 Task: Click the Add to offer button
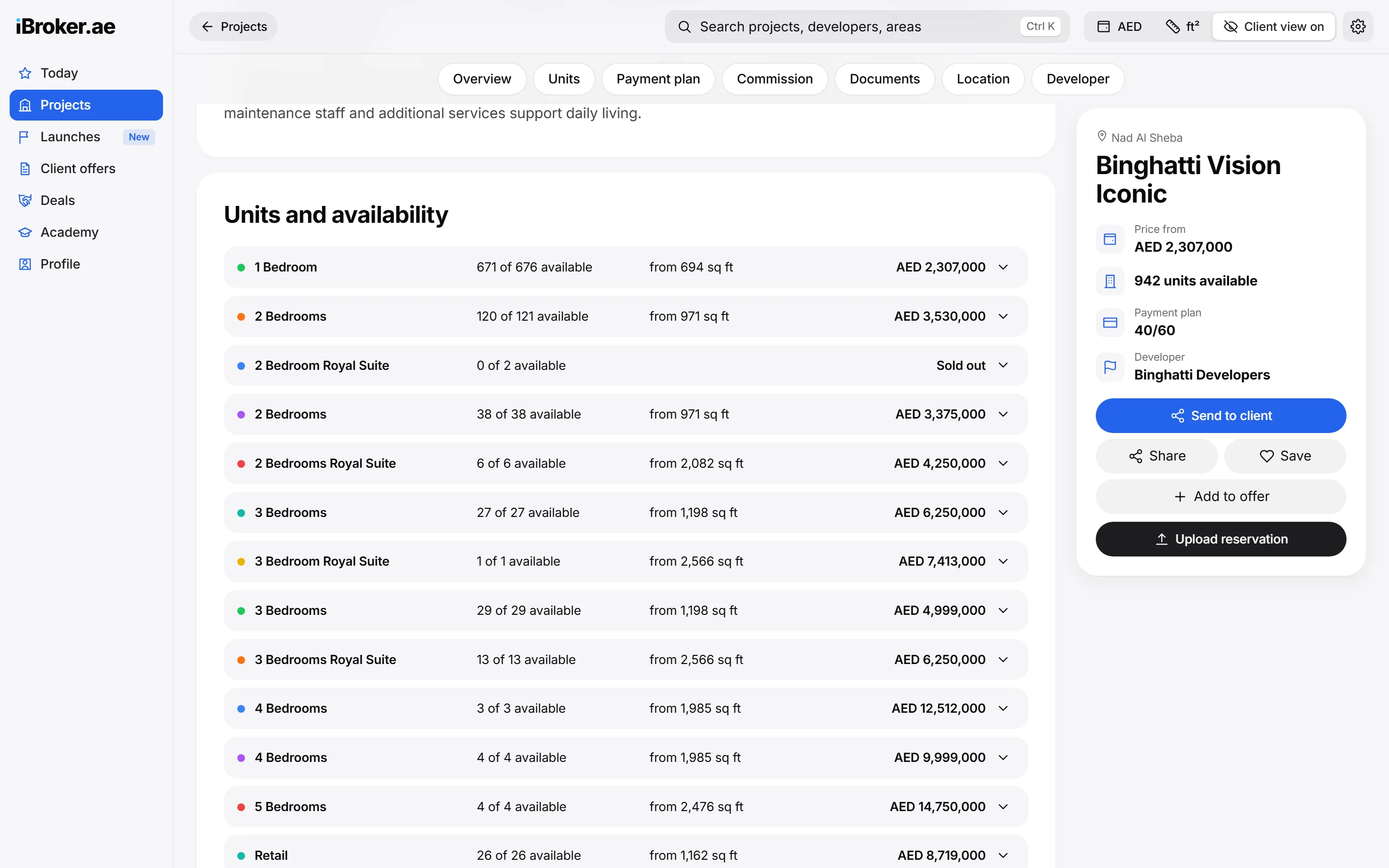tap(1220, 497)
